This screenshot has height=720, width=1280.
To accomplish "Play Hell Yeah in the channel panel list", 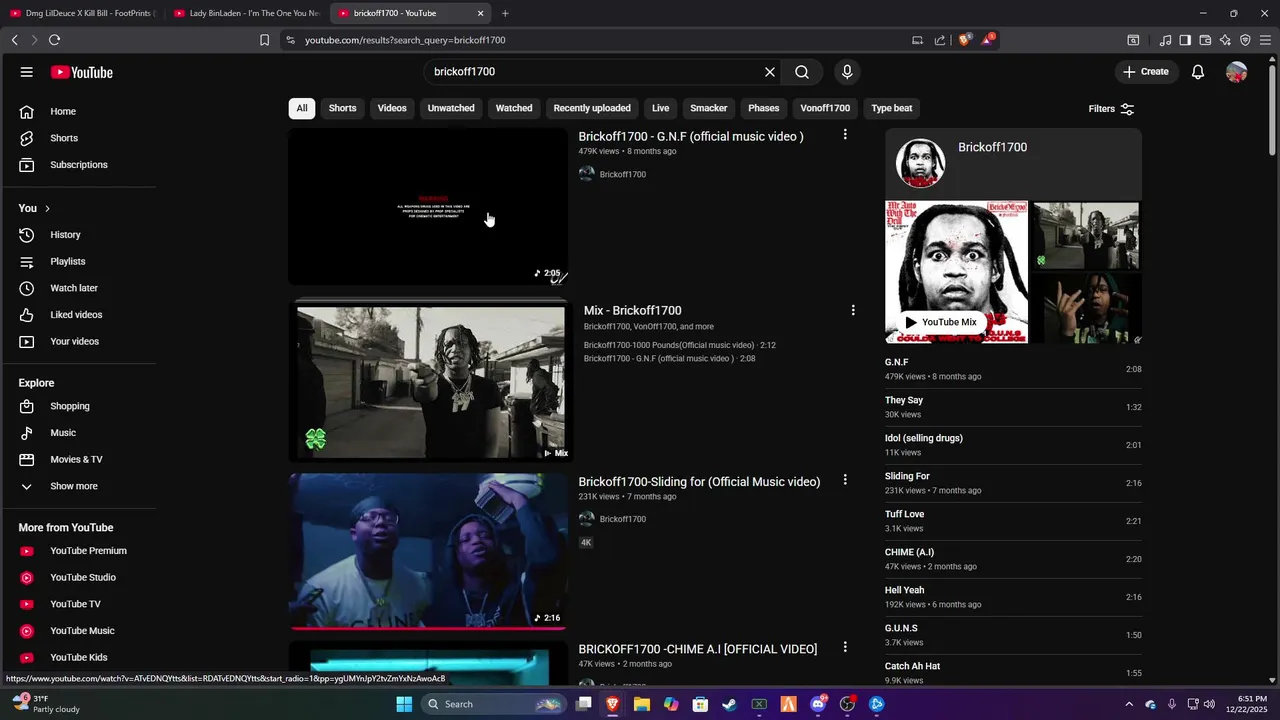I will [1013, 597].
